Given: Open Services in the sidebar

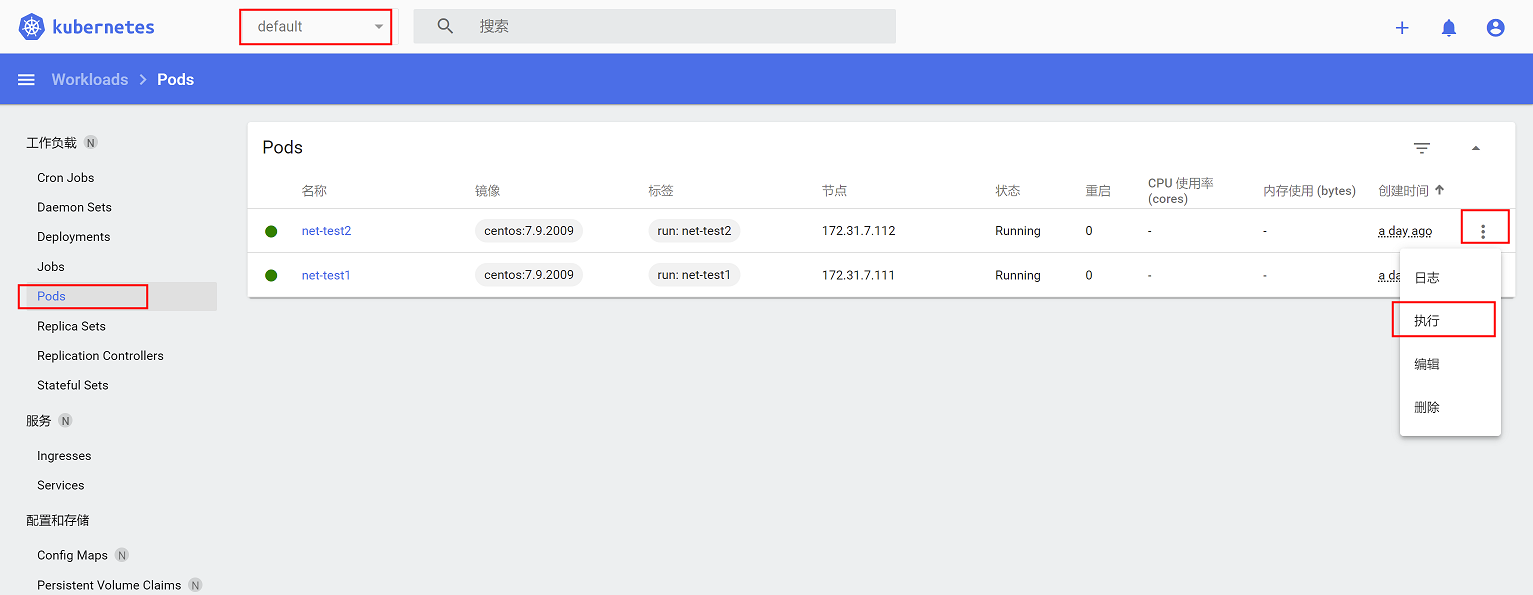Looking at the screenshot, I should 61,485.
